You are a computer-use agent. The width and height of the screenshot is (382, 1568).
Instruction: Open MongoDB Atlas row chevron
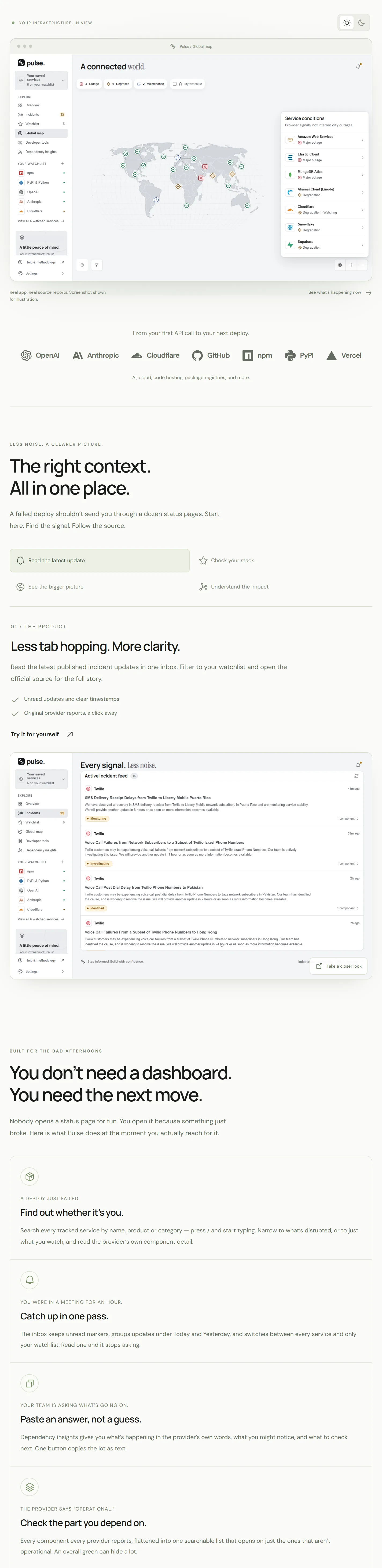coord(362,175)
